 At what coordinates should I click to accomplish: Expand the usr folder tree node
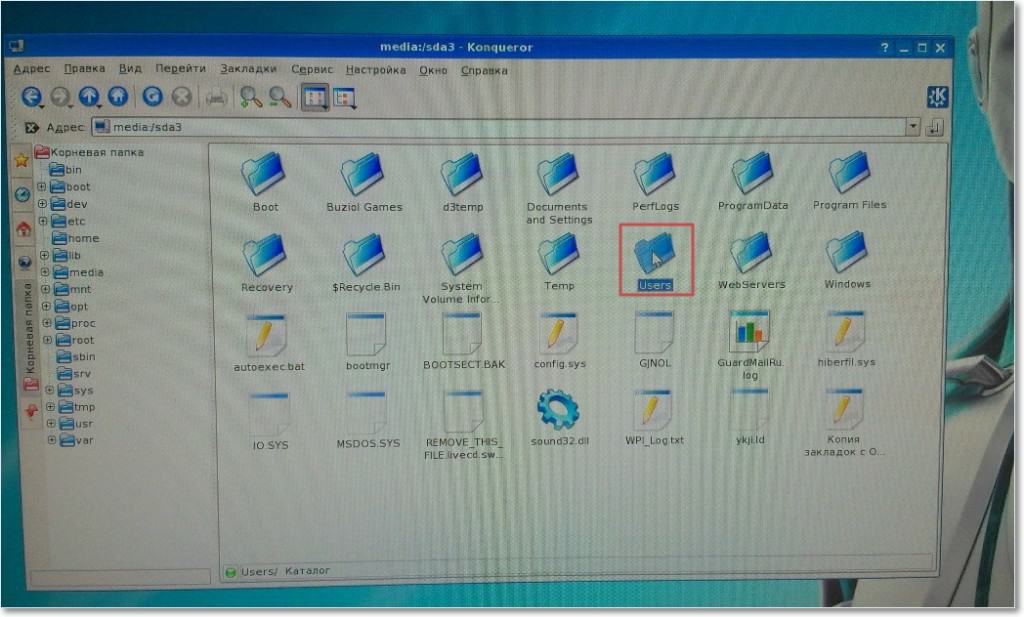click(x=50, y=424)
